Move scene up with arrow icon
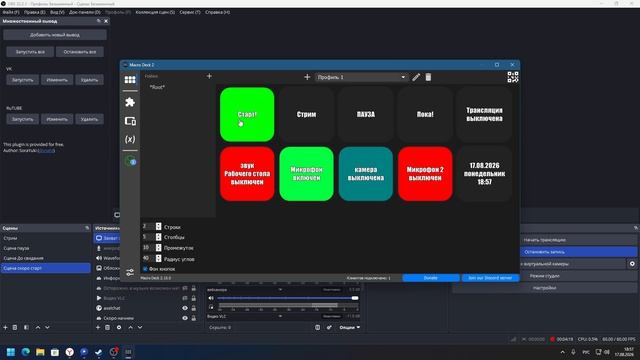This screenshot has width=640, height=360. 38,327
